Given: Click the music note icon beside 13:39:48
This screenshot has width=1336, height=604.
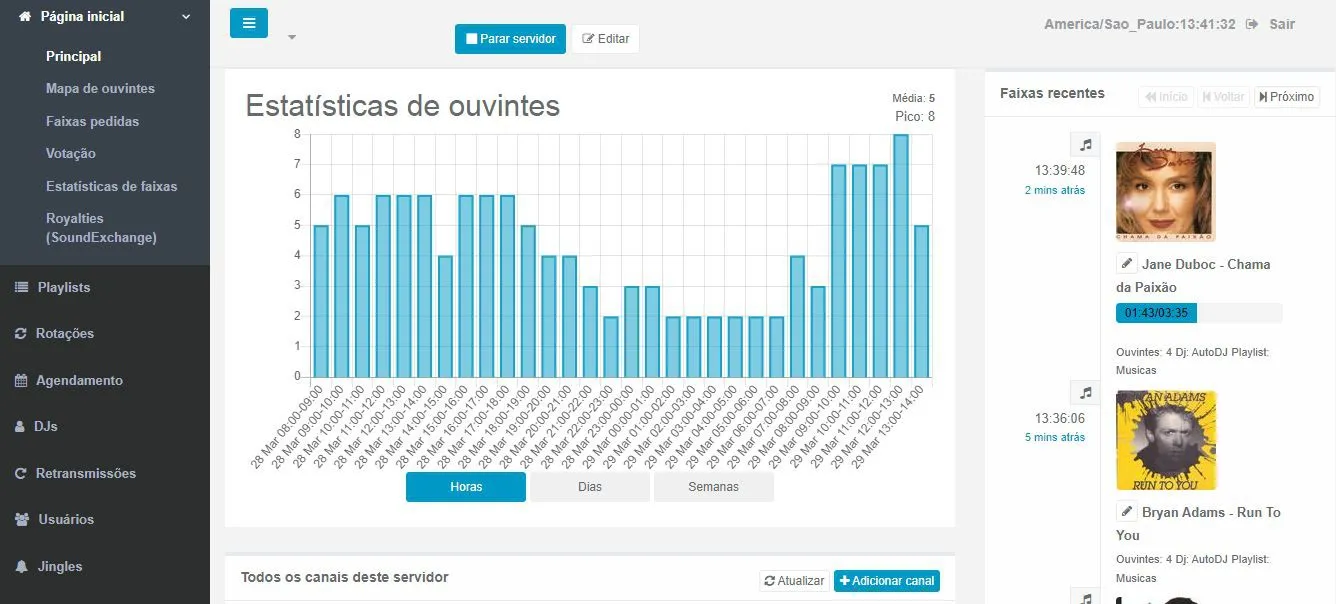Looking at the screenshot, I should [1085, 144].
